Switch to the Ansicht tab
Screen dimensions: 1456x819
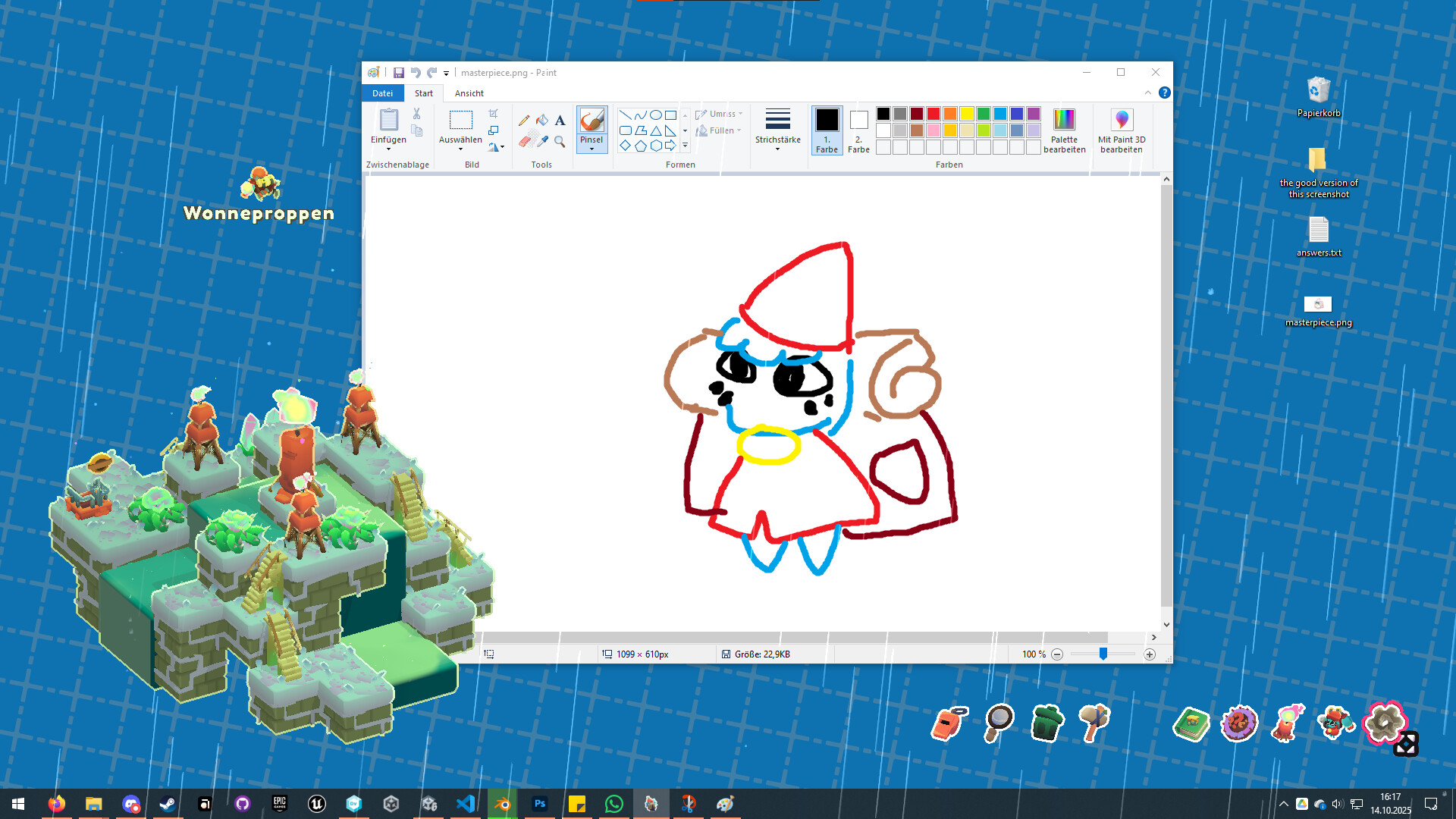[469, 93]
